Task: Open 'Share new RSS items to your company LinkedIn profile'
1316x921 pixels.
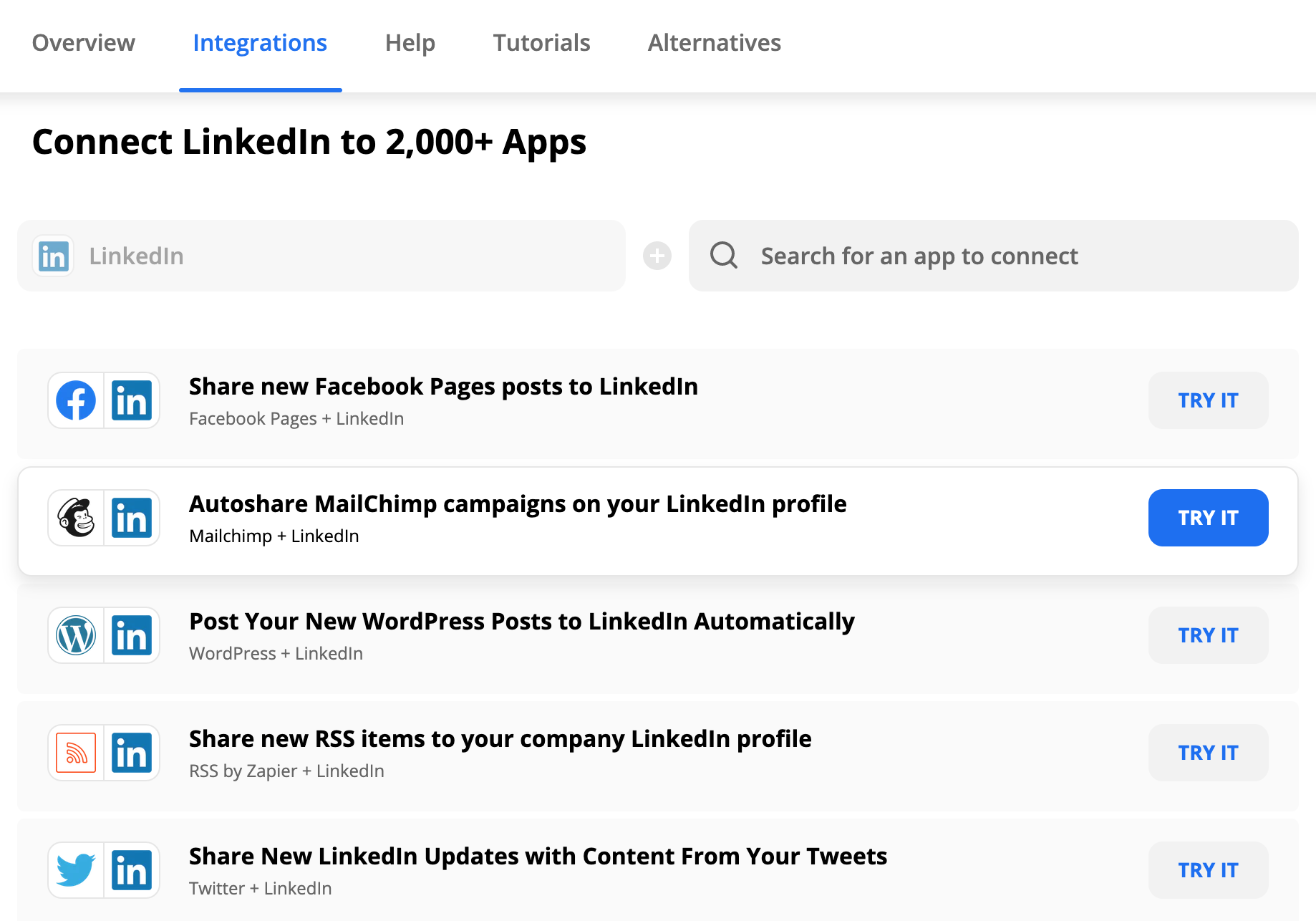Action: pos(500,739)
